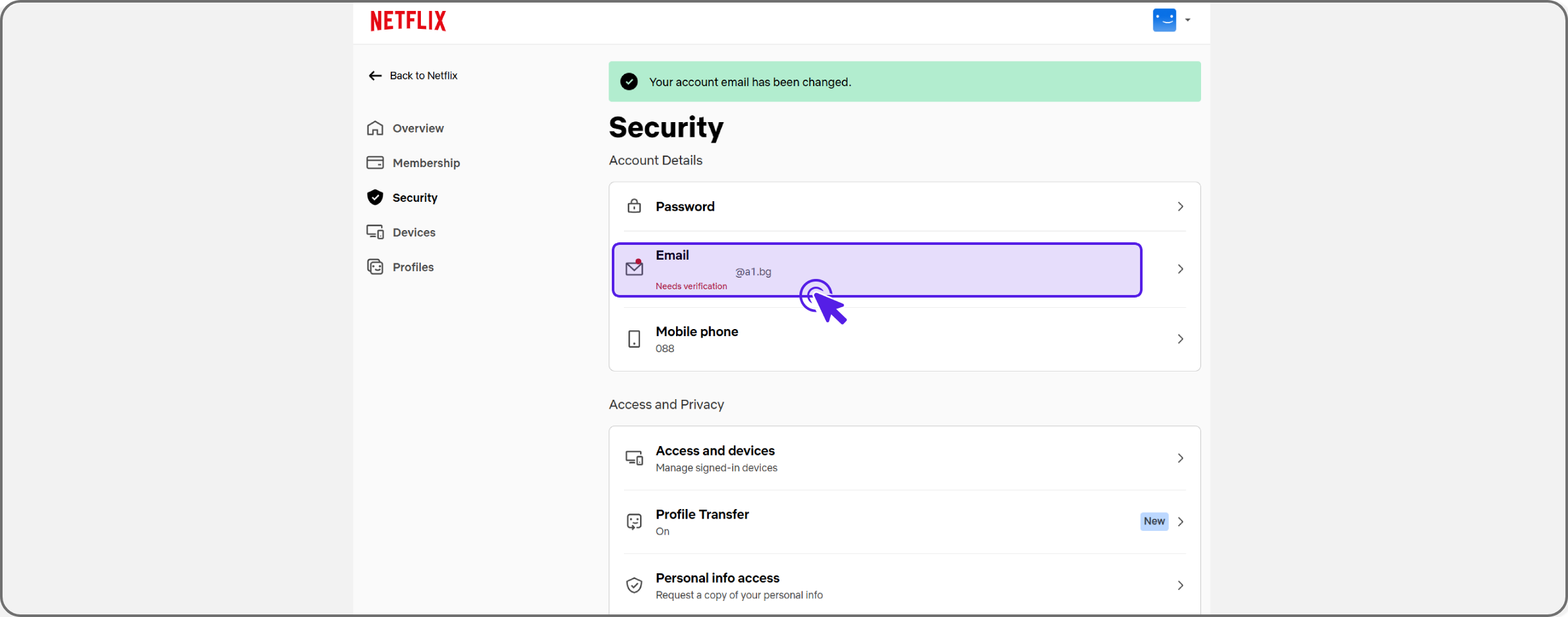
Task: Open the Devices icon in sidebar
Action: [x=375, y=232]
